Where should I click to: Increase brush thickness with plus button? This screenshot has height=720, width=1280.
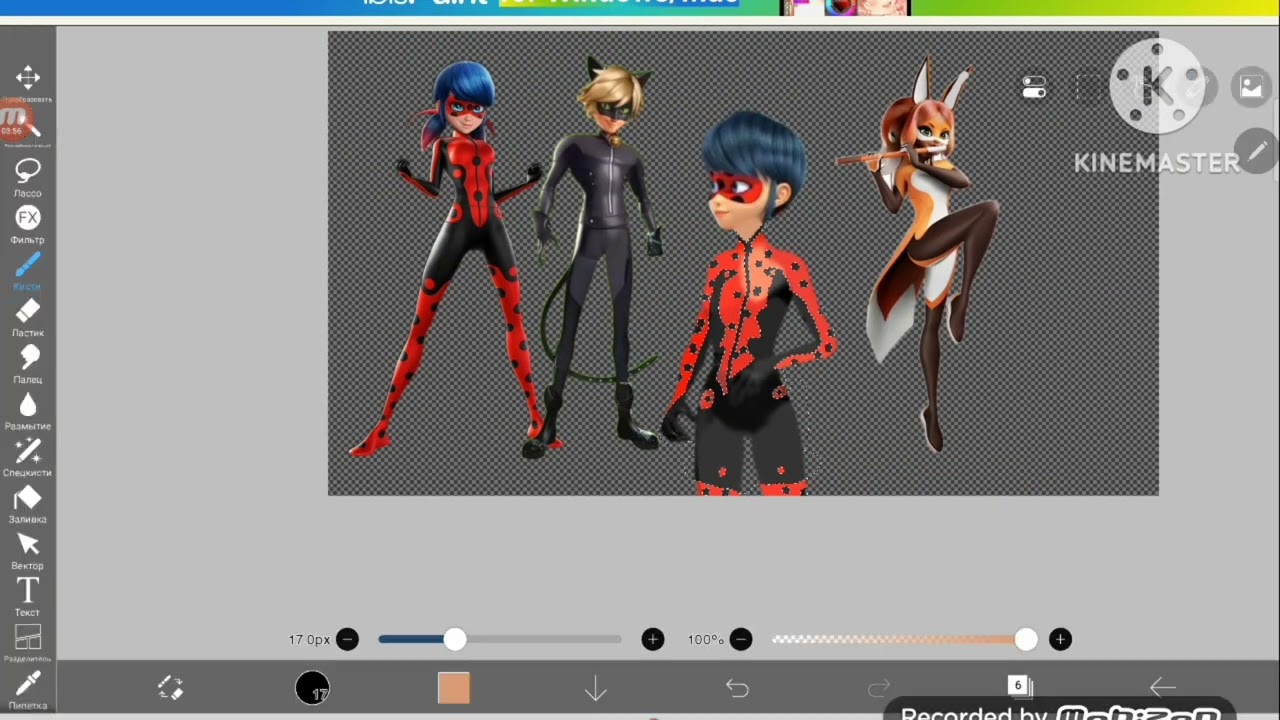tap(653, 639)
